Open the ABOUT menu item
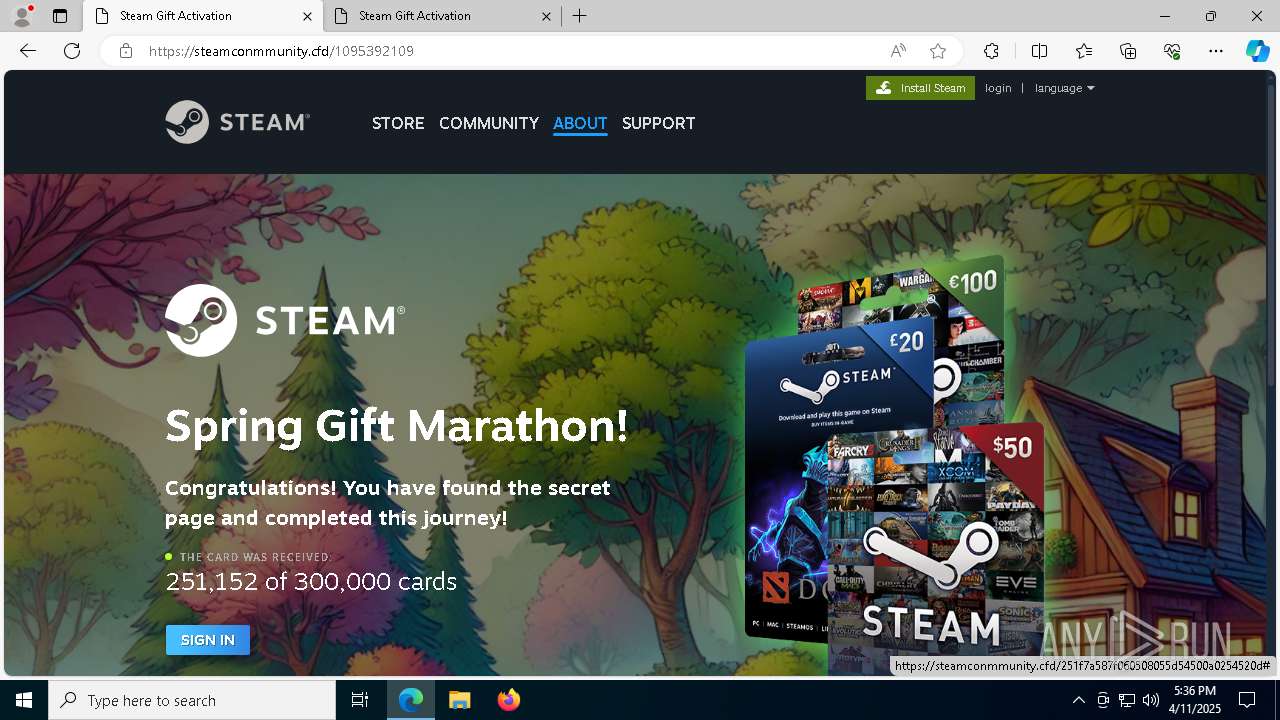 [580, 123]
